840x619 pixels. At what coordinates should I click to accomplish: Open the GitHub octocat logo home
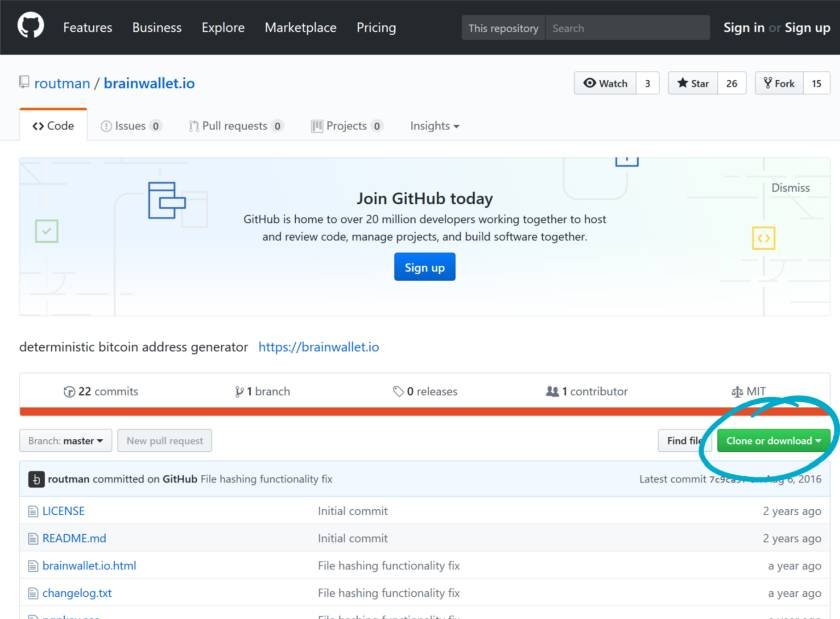point(31,26)
